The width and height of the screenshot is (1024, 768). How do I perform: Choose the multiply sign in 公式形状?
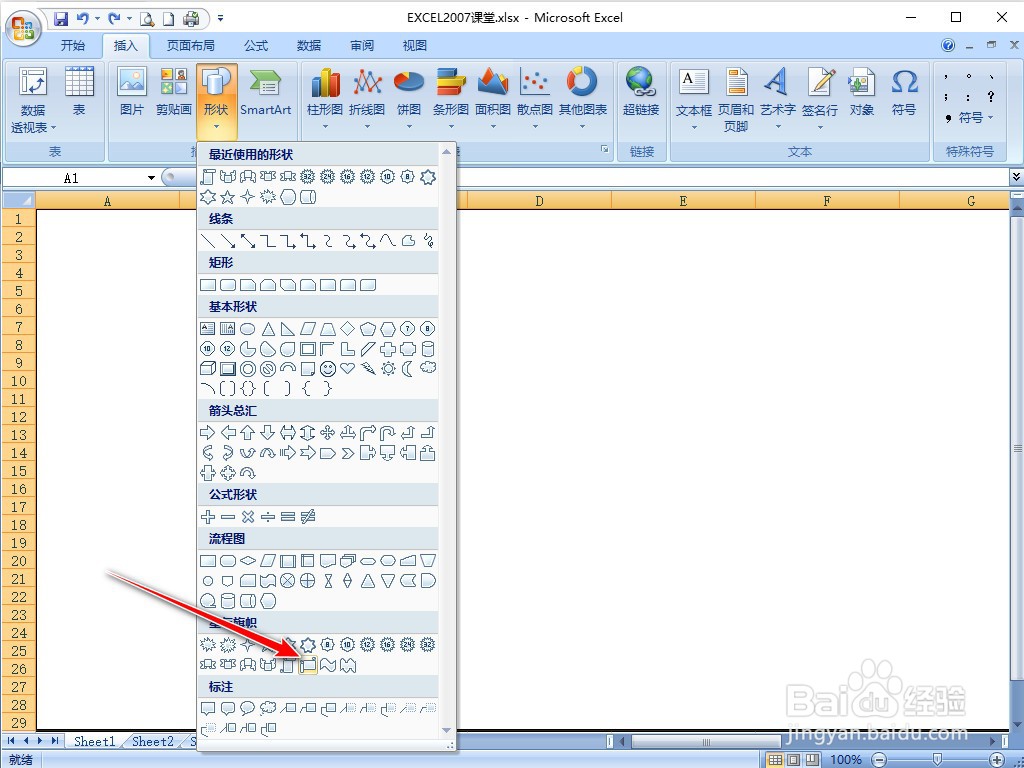click(x=248, y=517)
